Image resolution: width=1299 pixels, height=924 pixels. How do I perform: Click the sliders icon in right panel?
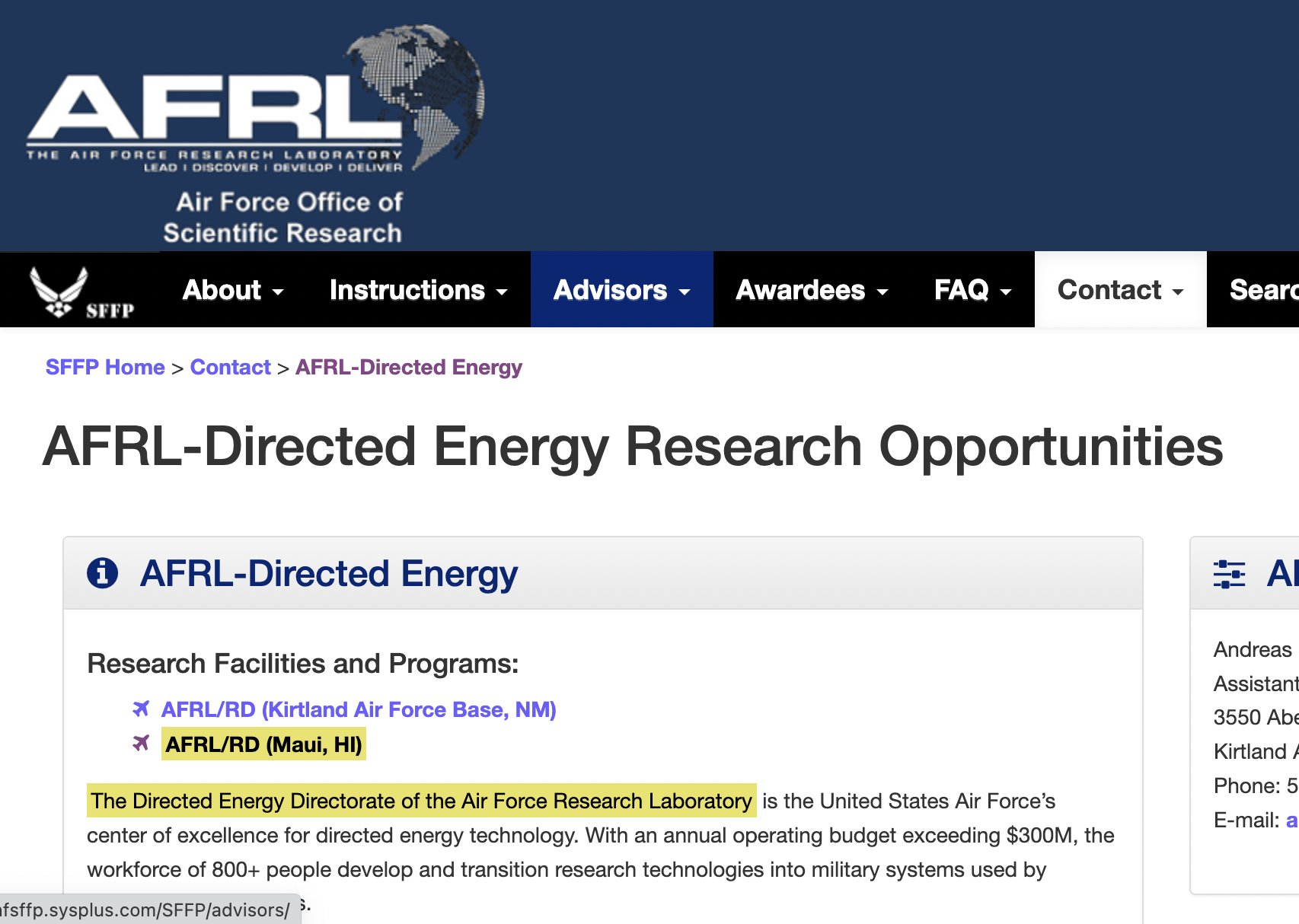click(x=1229, y=574)
